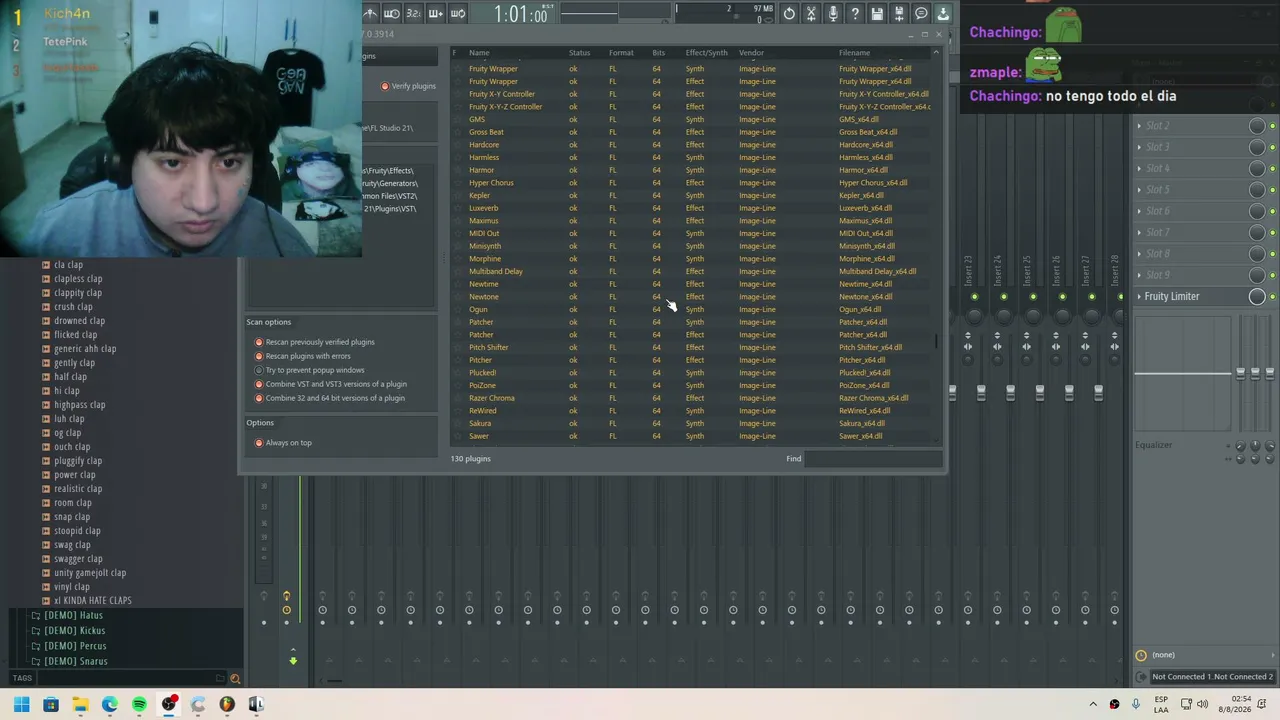Viewport: 1280px width, 720px height.
Task: Open File Explorer from taskbar
Action: pos(80,704)
